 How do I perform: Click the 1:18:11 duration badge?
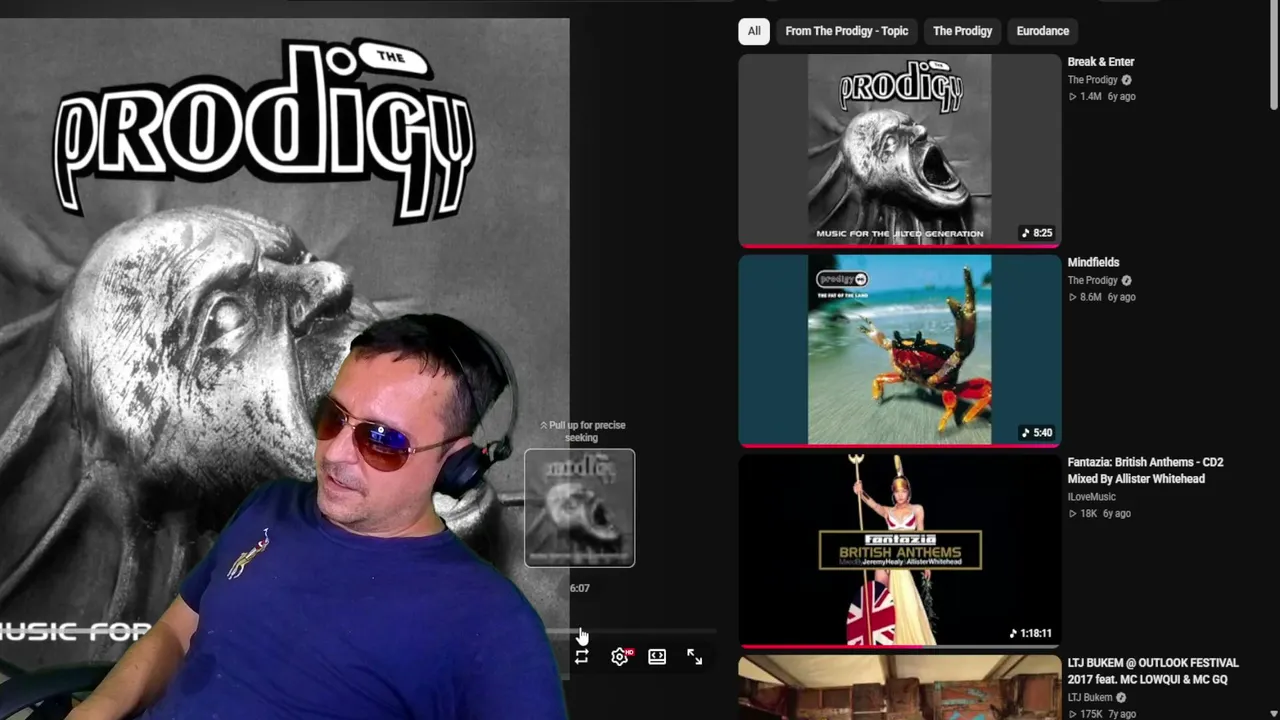pyautogui.click(x=1031, y=633)
